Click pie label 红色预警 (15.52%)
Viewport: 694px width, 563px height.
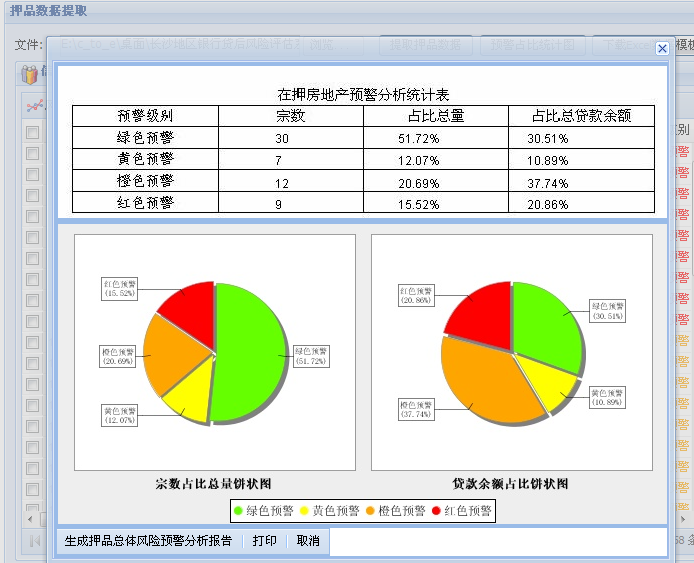pos(120,289)
